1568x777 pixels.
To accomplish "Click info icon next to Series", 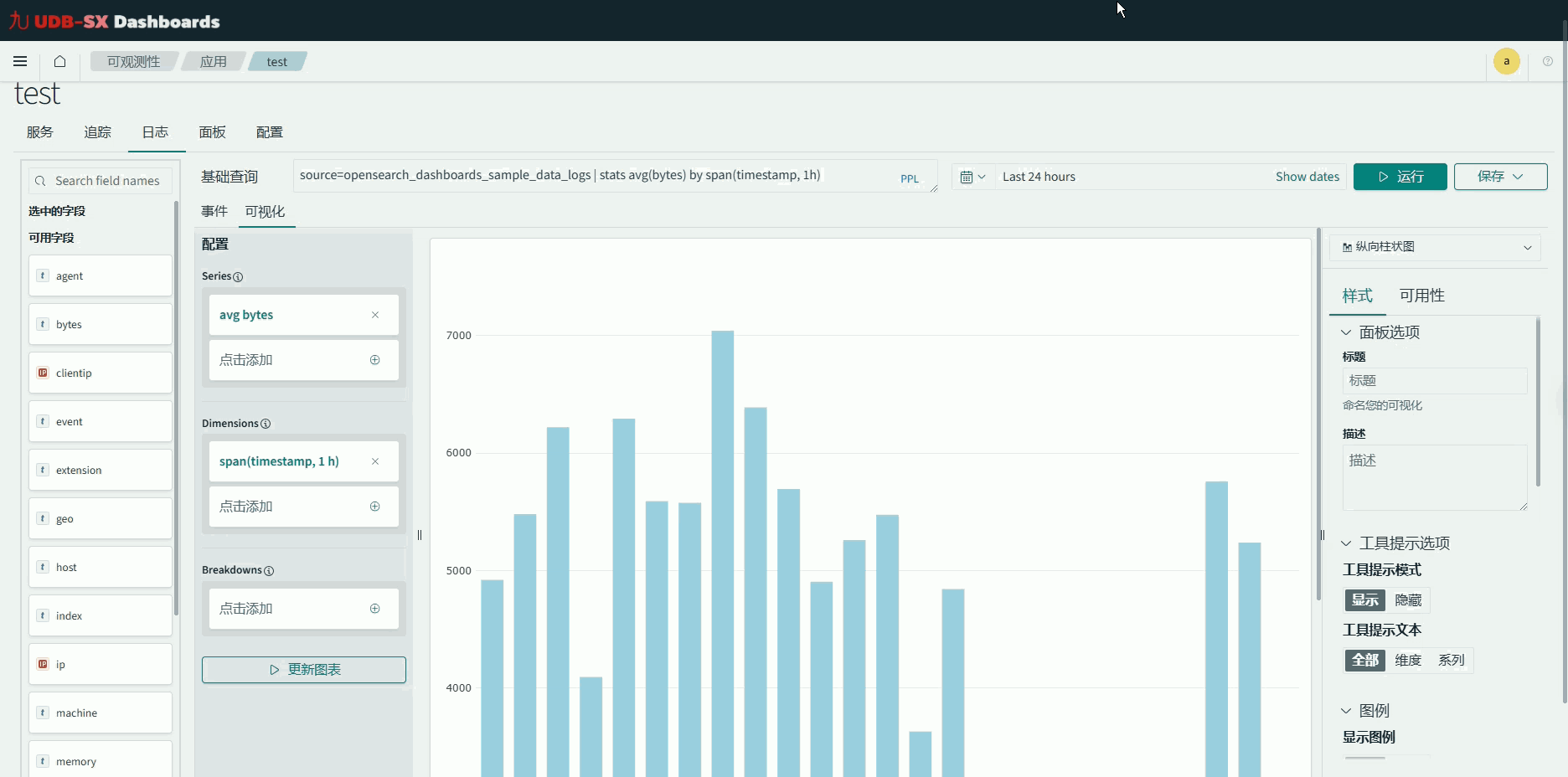I will tap(238, 277).
